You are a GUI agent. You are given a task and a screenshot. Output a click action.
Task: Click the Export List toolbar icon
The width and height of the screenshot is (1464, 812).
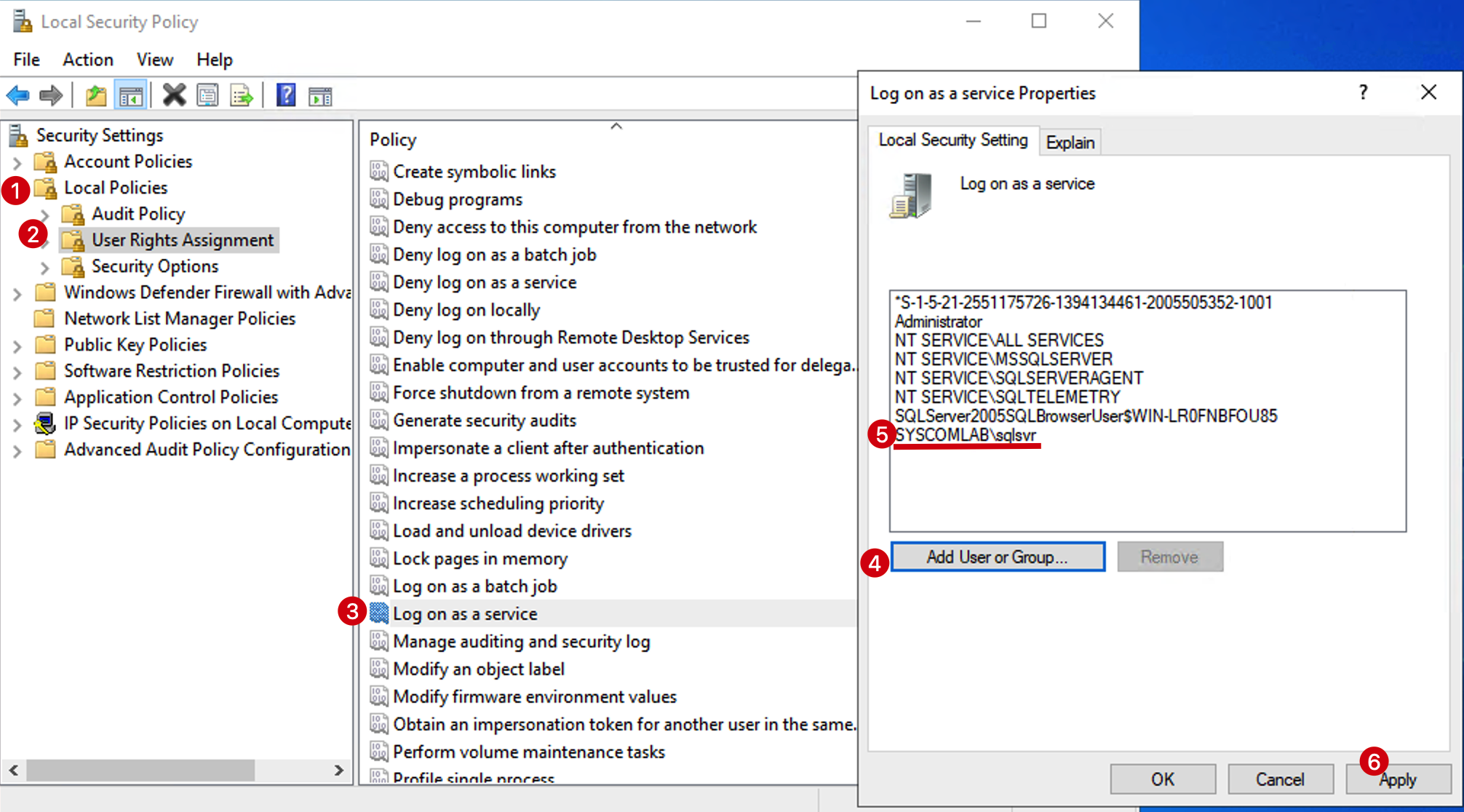click(242, 95)
